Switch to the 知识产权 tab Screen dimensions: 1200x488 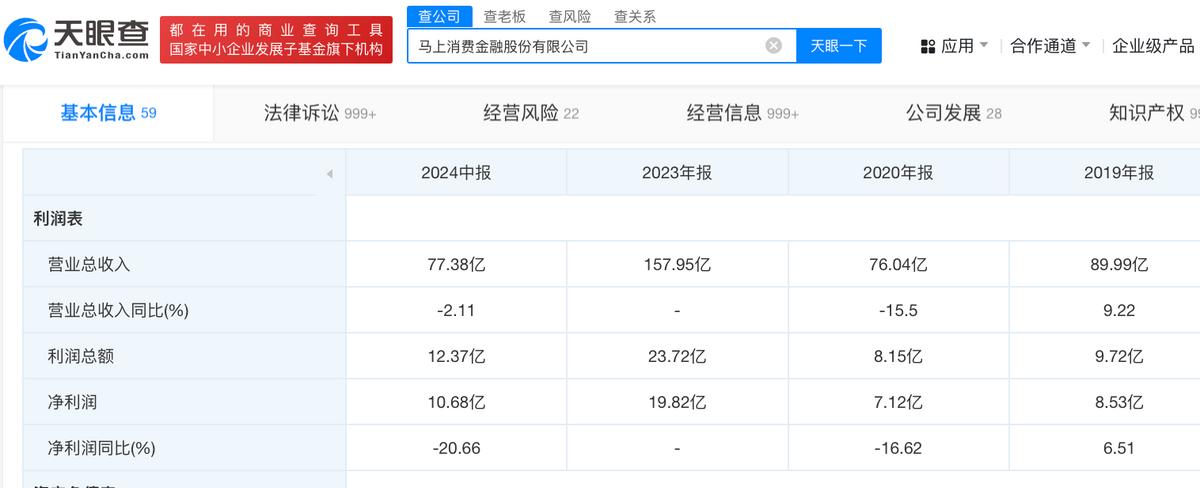(x=1154, y=113)
